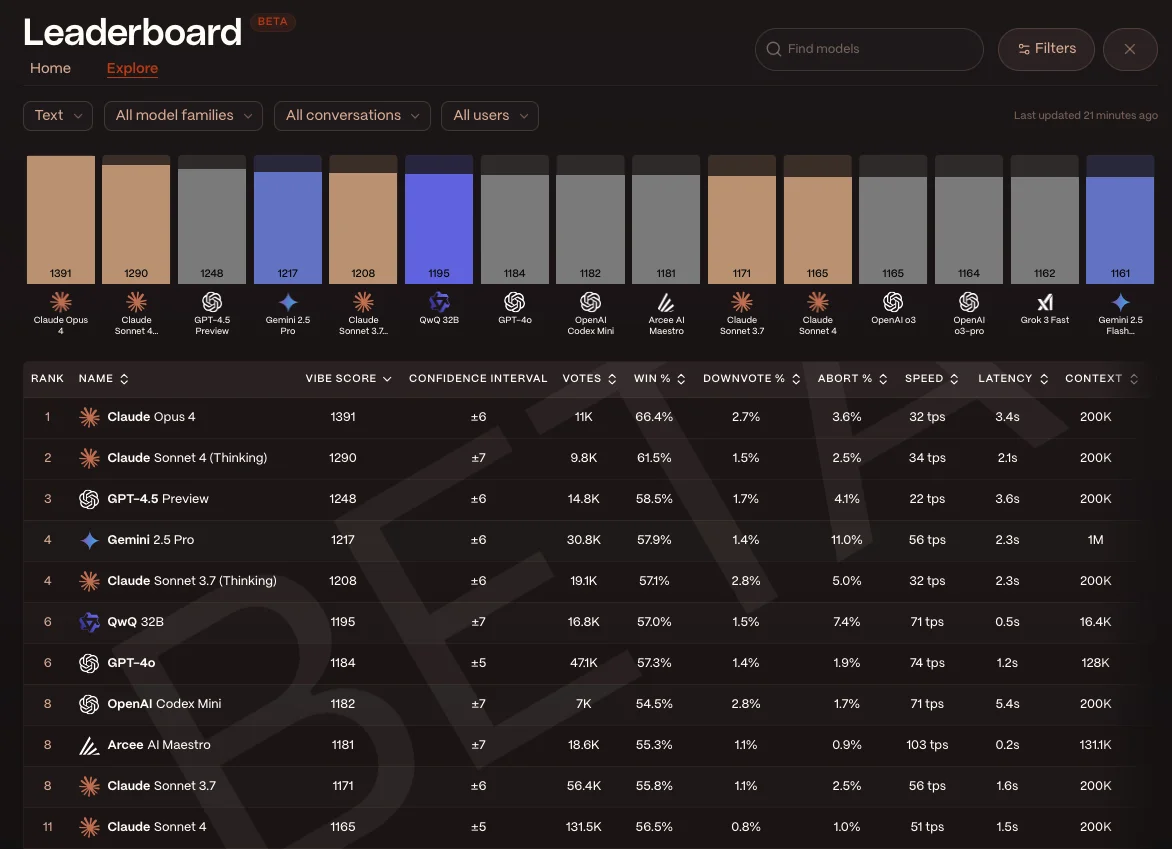Switch to the Home tab
The width and height of the screenshot is (1172, 849).
50,68
